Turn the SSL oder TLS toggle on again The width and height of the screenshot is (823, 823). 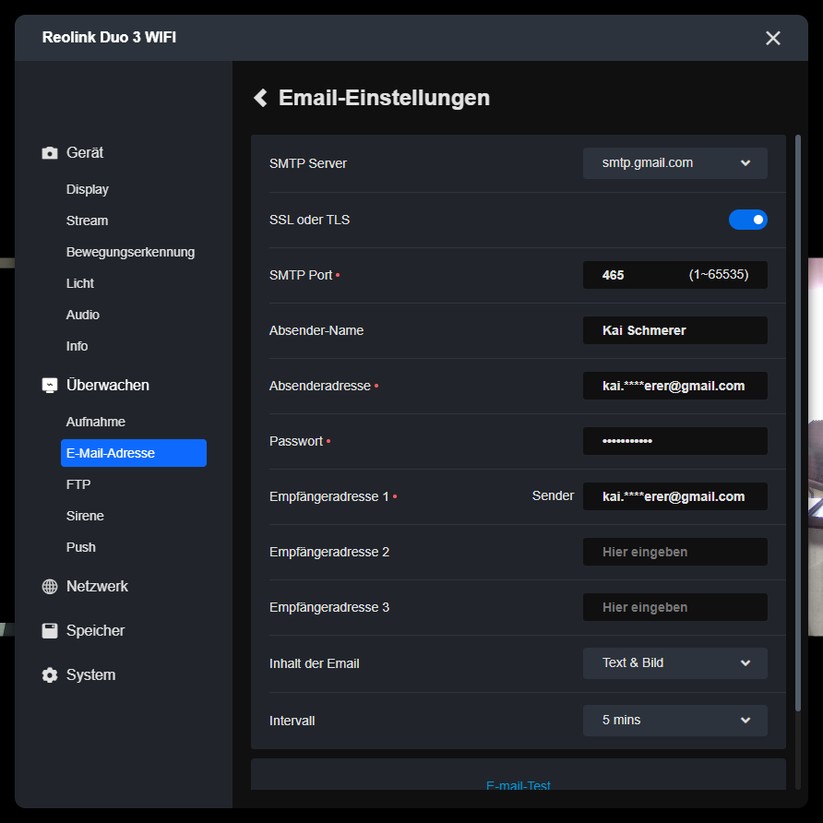[x=748, y=219]
